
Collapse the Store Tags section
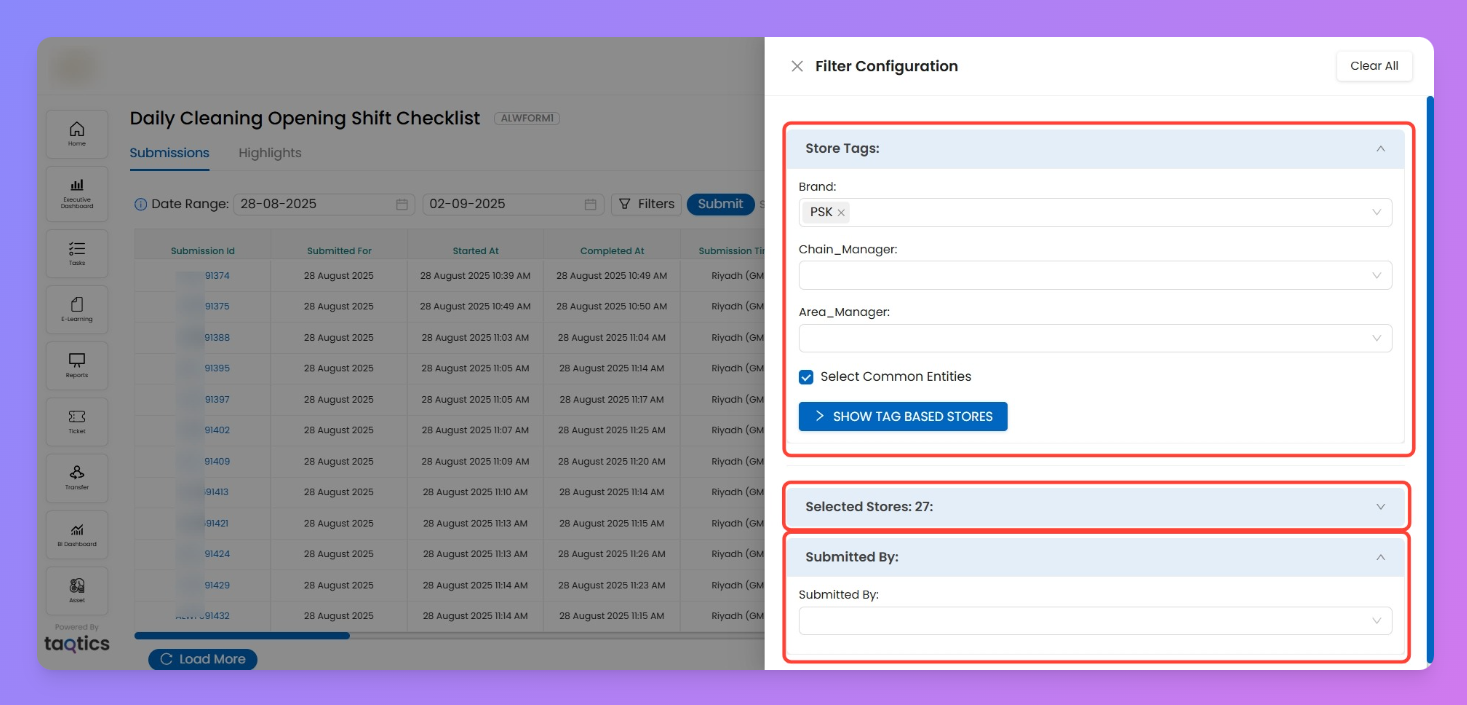pyautogui.click(x=1380, y=148)
